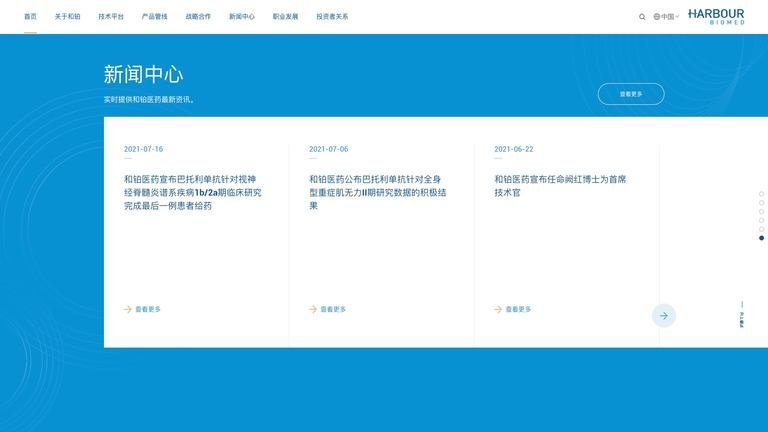The height and width of the screenshot is (432, 768).
Task: Open 查看更多 link for 2021-07-06 news
Action: (x=333, y=309)
